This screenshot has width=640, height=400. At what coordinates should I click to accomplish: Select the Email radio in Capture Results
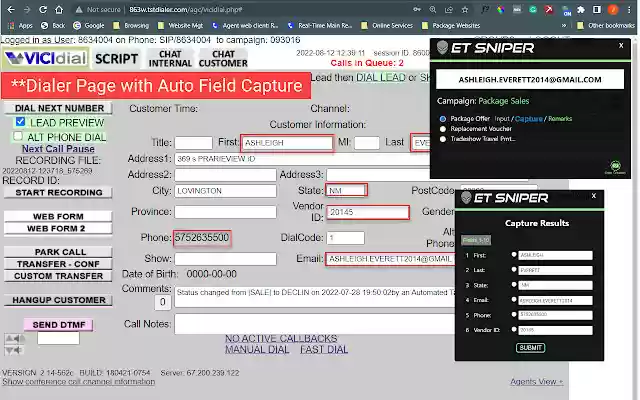pyautogui.click(x=514, y=300)
